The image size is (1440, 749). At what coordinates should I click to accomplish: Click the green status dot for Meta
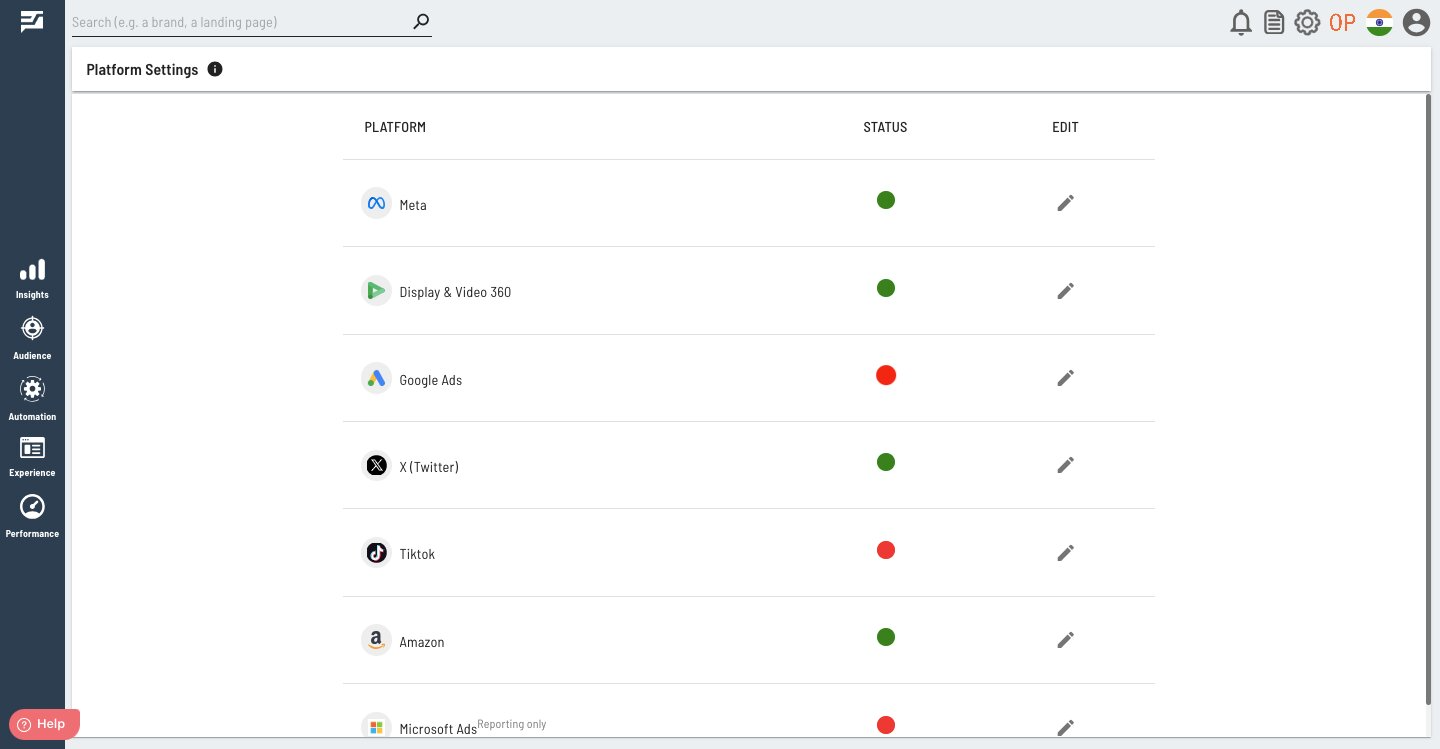(x=886, y=200)
